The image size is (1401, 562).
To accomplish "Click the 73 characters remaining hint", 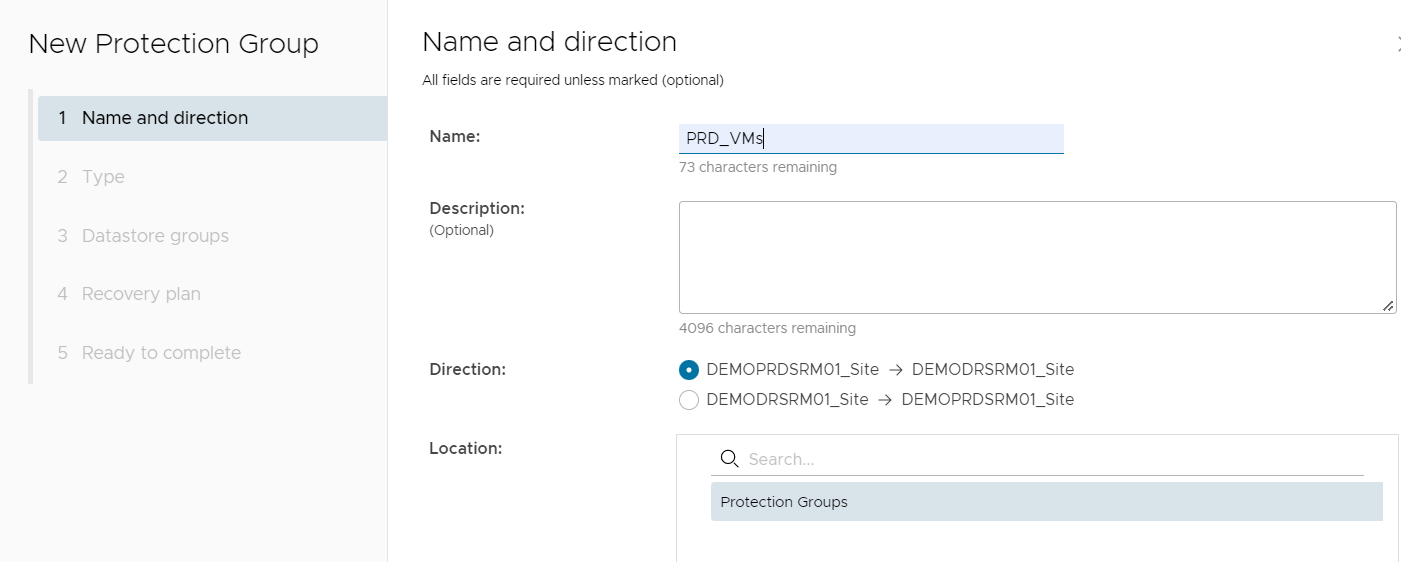I will click(757, 168).
